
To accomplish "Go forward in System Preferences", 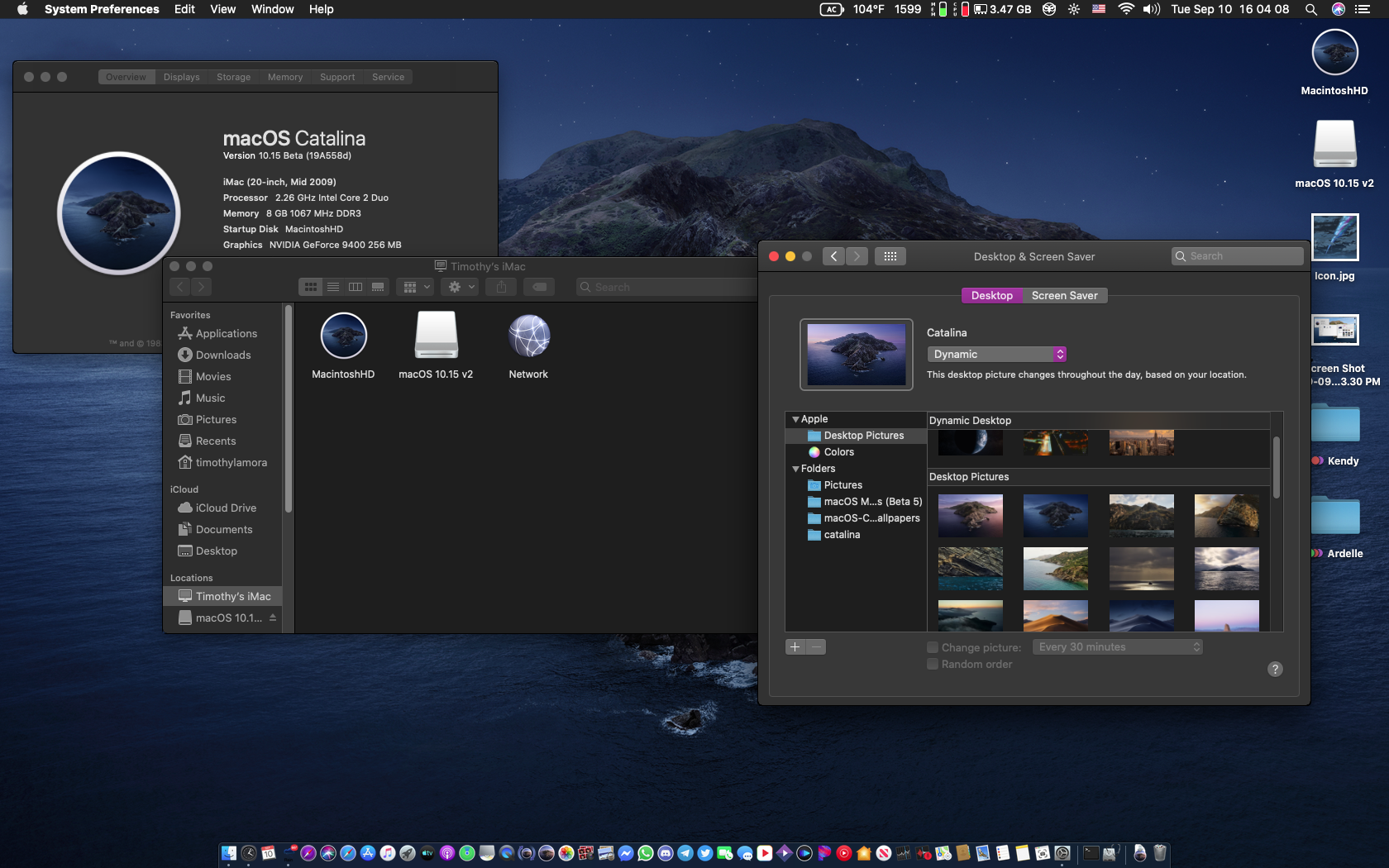I will tap(857, 256).
